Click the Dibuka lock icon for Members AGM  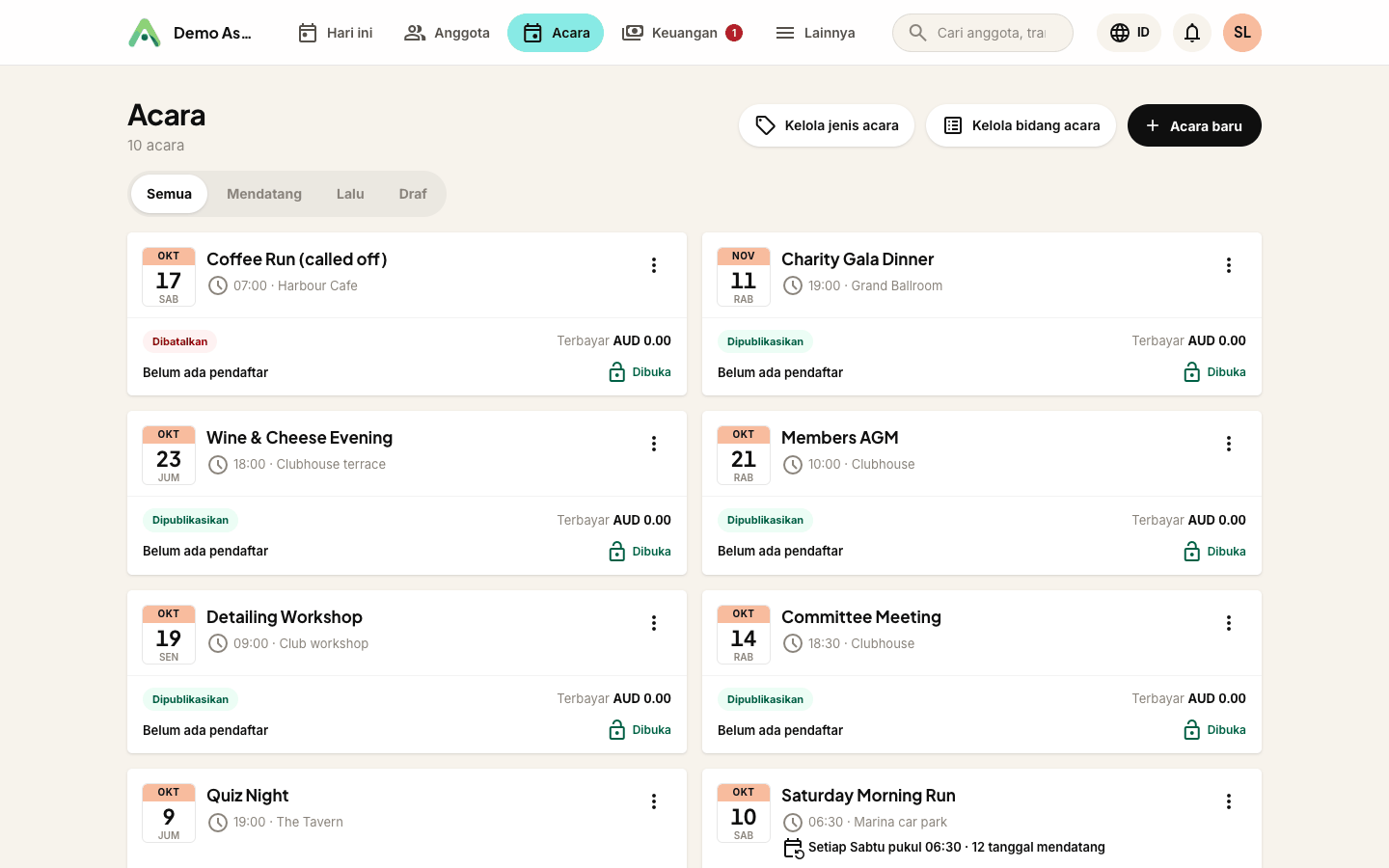click(x=1192, y=552)
